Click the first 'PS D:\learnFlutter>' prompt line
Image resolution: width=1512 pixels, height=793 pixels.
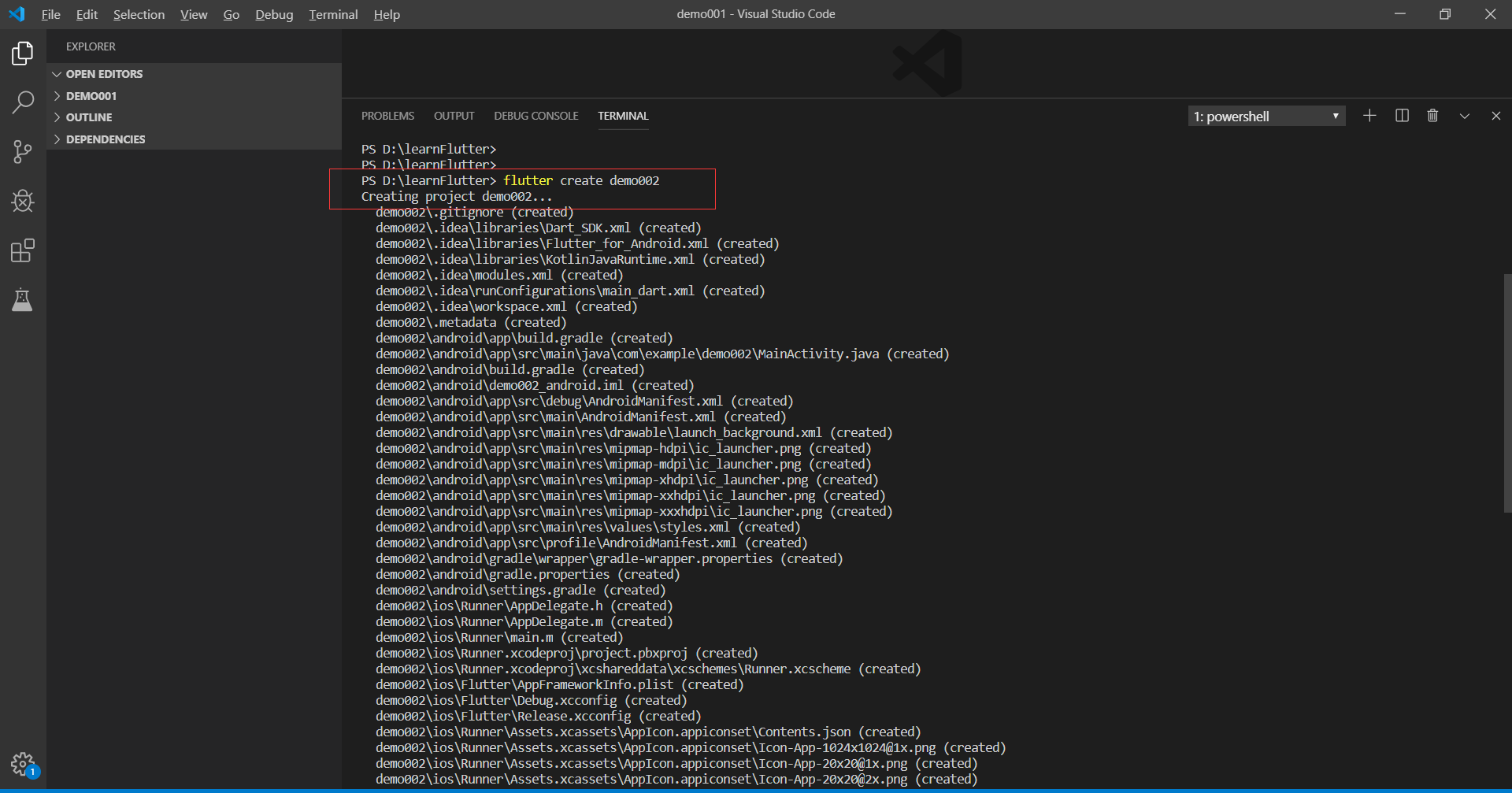(428, 149)
